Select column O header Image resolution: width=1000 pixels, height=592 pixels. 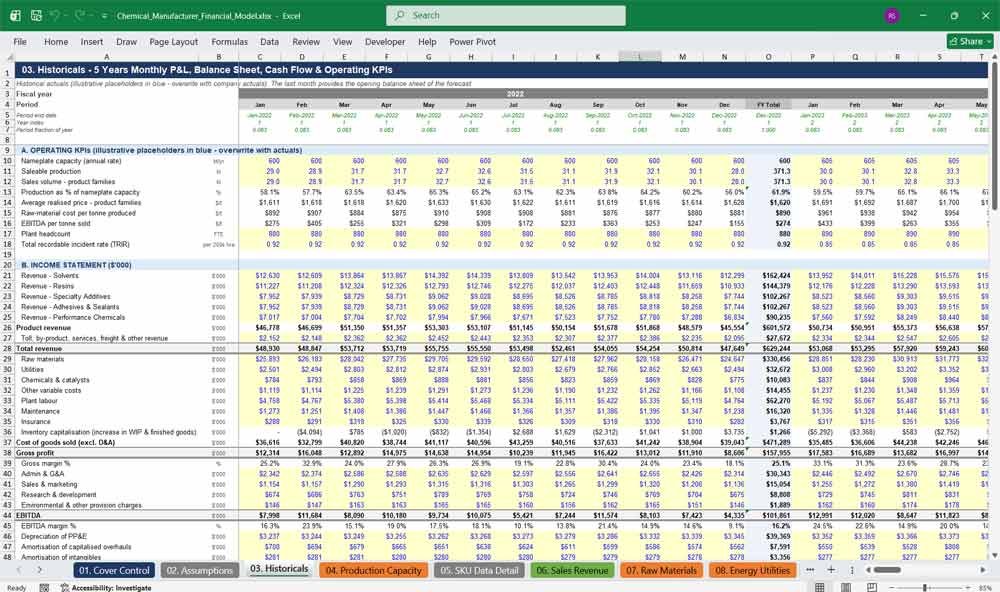(768, 57)
